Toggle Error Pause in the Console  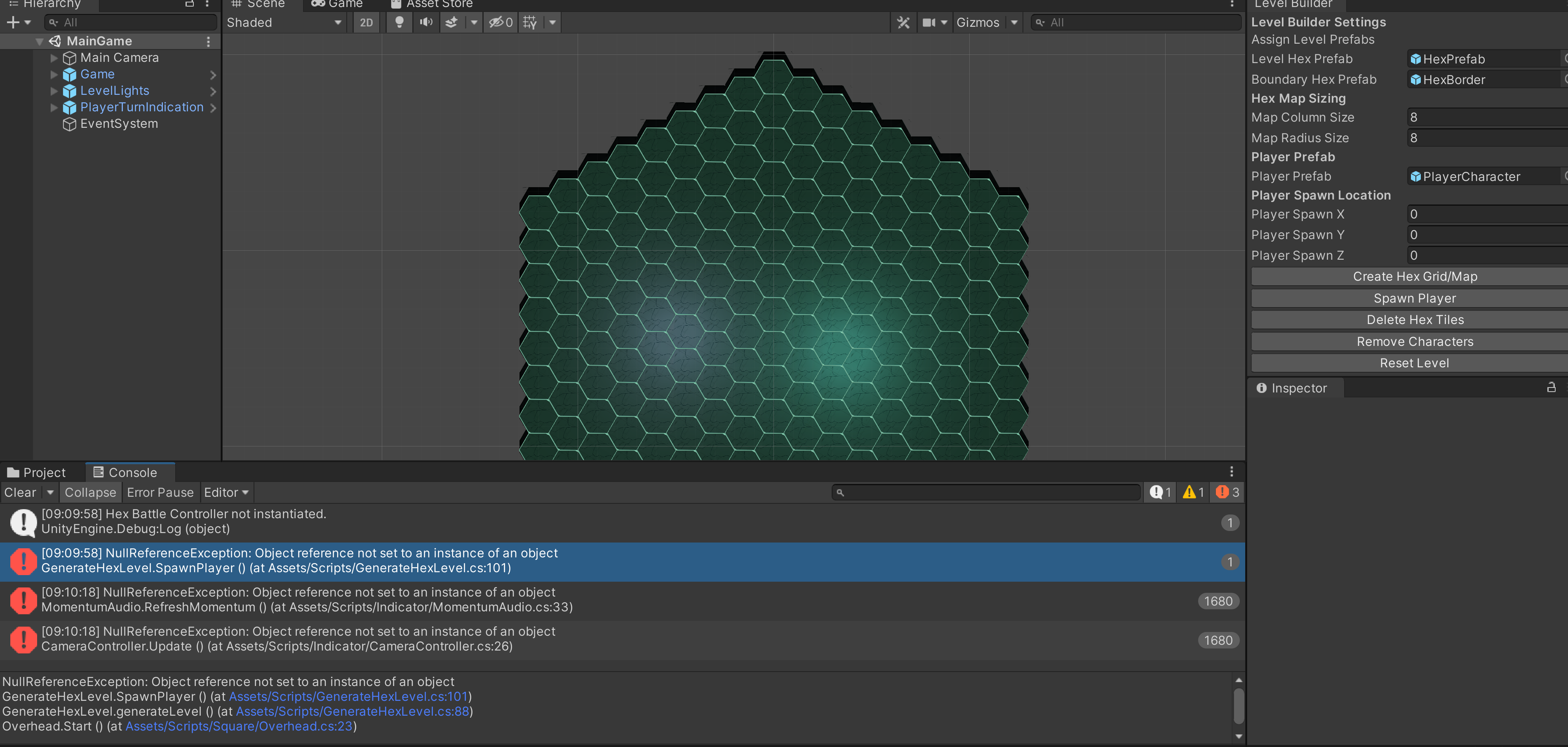point(160,493)
